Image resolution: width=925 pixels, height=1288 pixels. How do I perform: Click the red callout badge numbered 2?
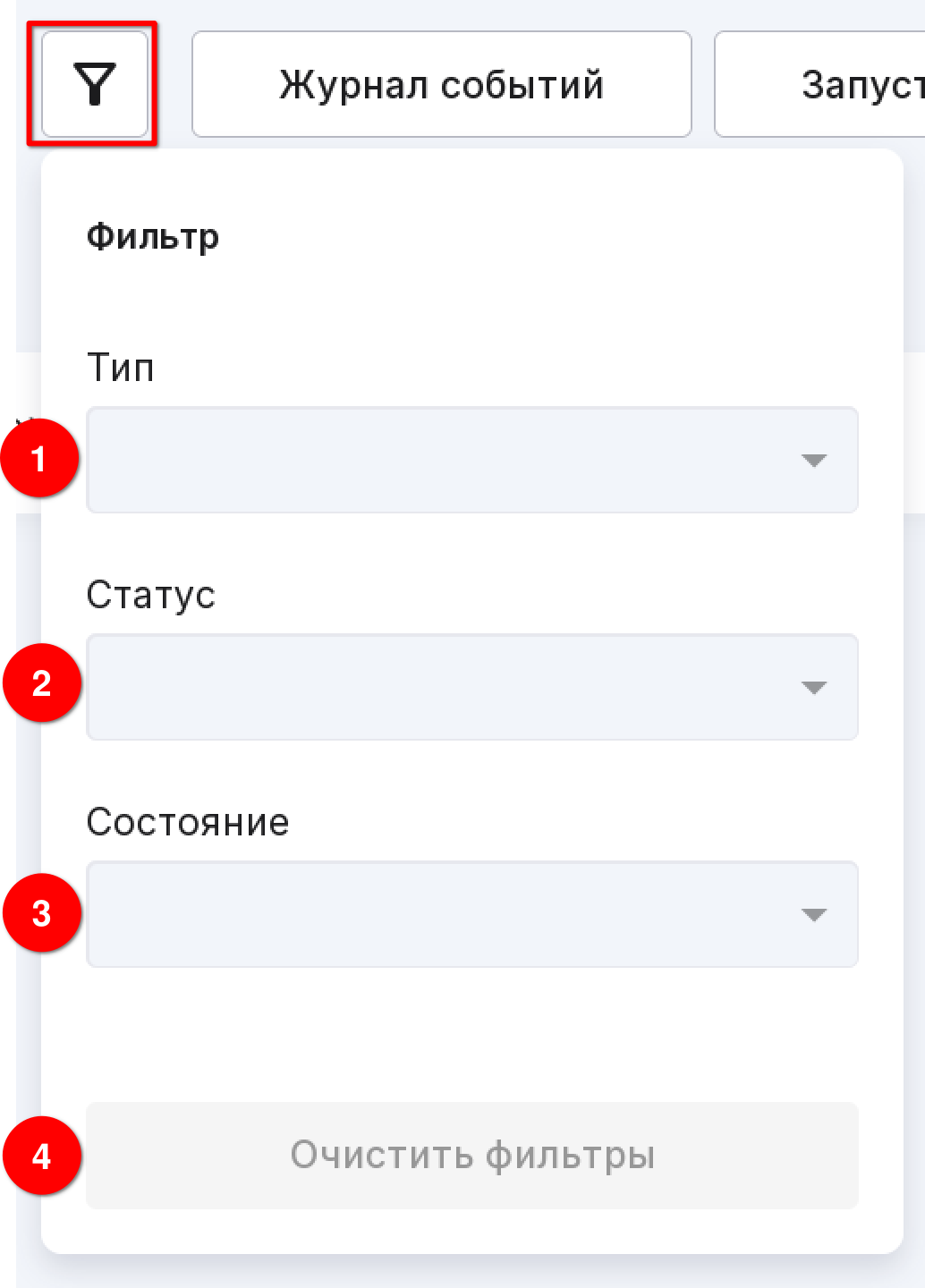(42, 683)
